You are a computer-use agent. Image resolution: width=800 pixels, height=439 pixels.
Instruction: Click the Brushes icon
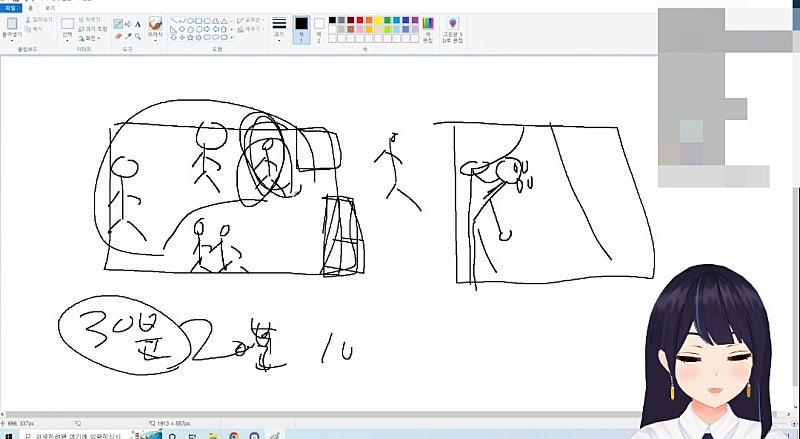(155, 23)
